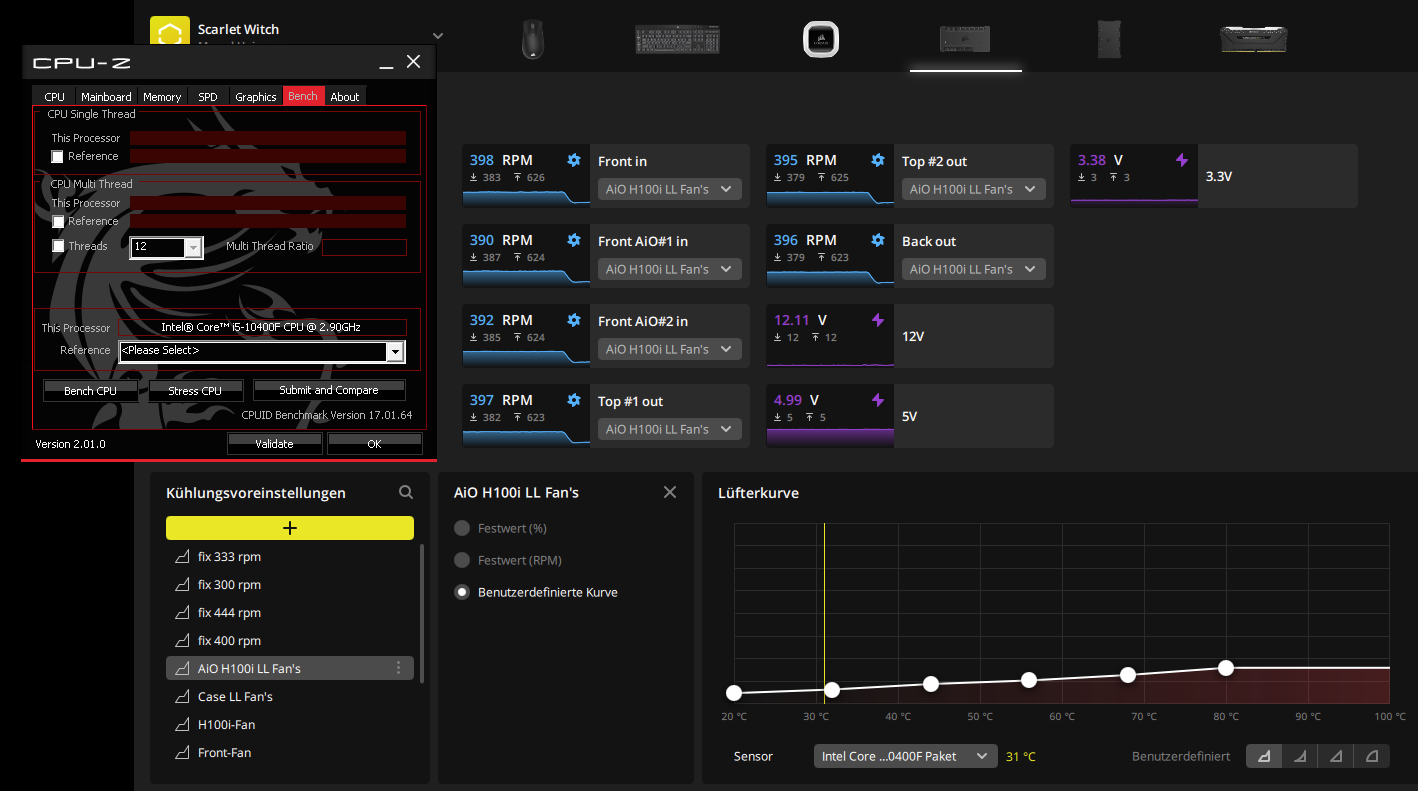The image size is (1418, 791).
Task: Switch to the About tab in CPU-Z
Action: [345, 97]
